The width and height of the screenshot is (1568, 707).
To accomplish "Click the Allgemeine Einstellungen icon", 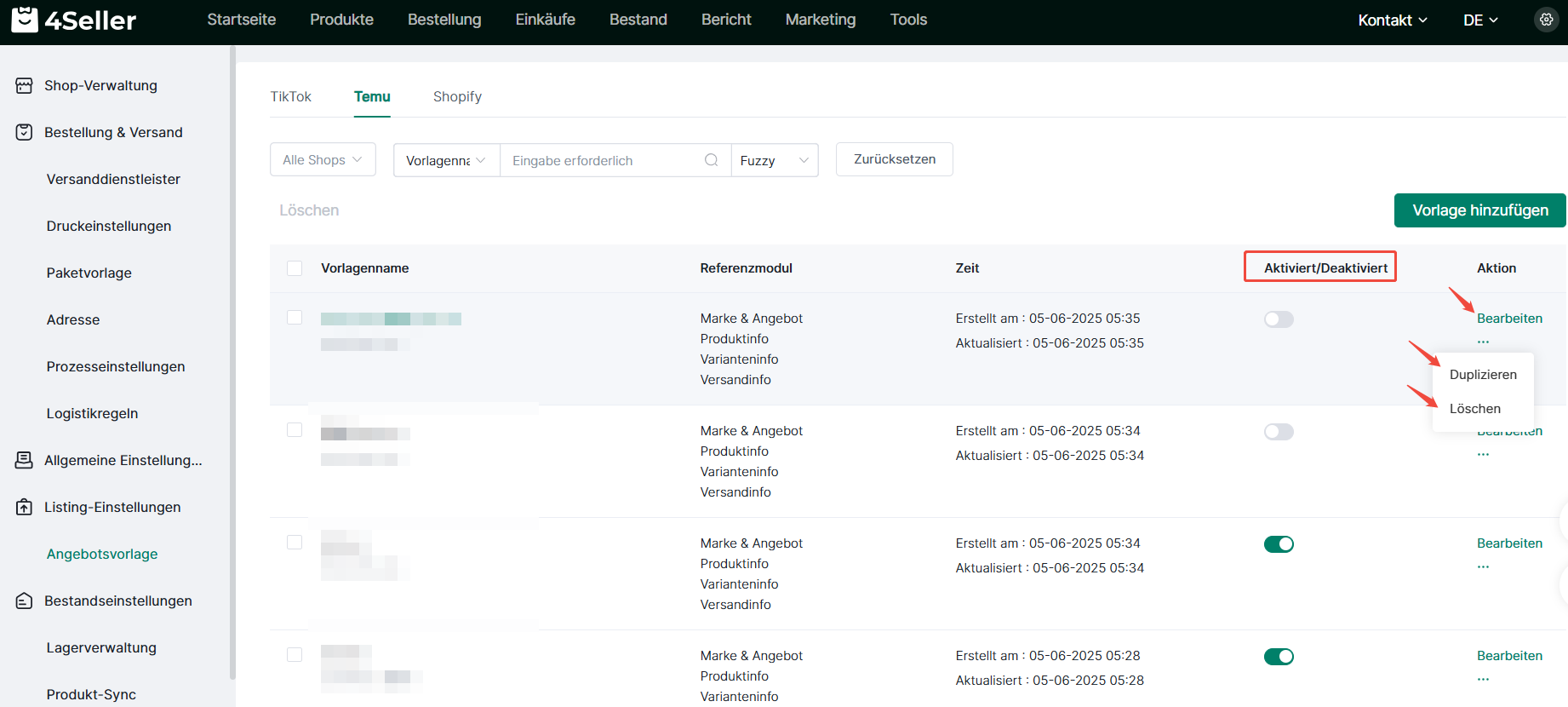I will (x=24, y=461).
